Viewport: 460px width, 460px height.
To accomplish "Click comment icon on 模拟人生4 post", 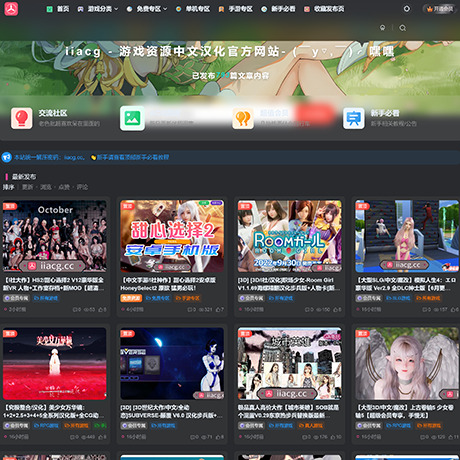I will coord(426,310).
